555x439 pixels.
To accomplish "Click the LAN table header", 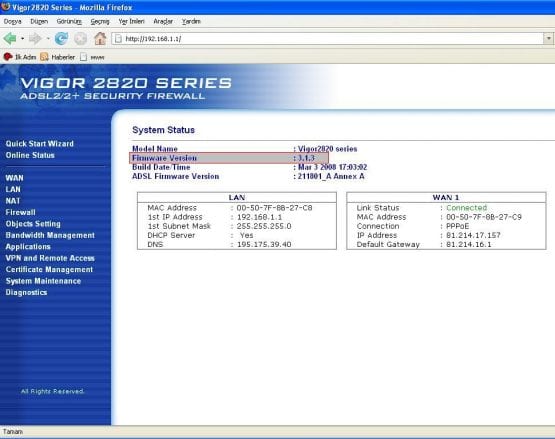I will pyautogui.click(x=237, y=198).
